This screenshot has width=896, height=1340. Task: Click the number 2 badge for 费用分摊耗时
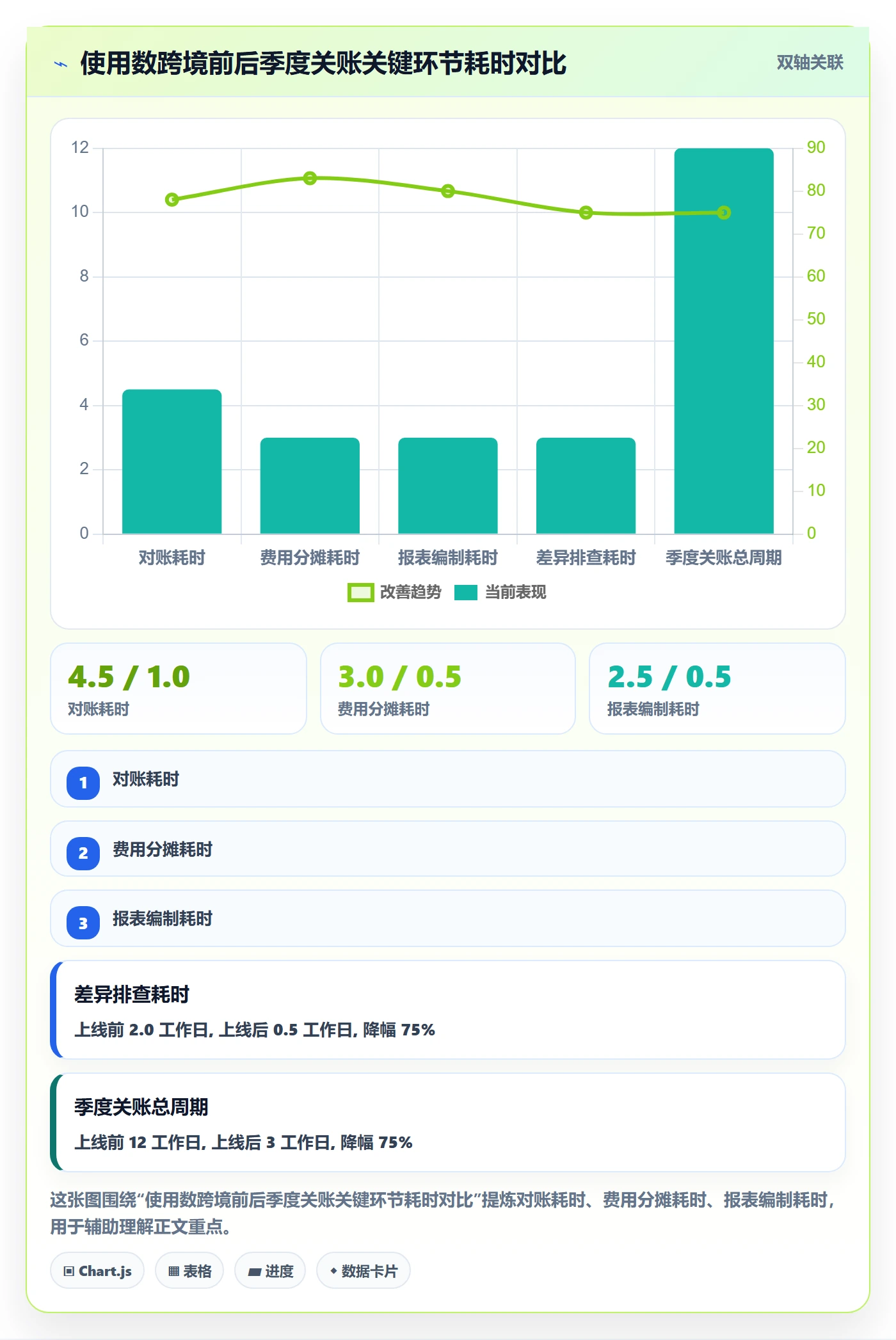click(x=83, y=853)
